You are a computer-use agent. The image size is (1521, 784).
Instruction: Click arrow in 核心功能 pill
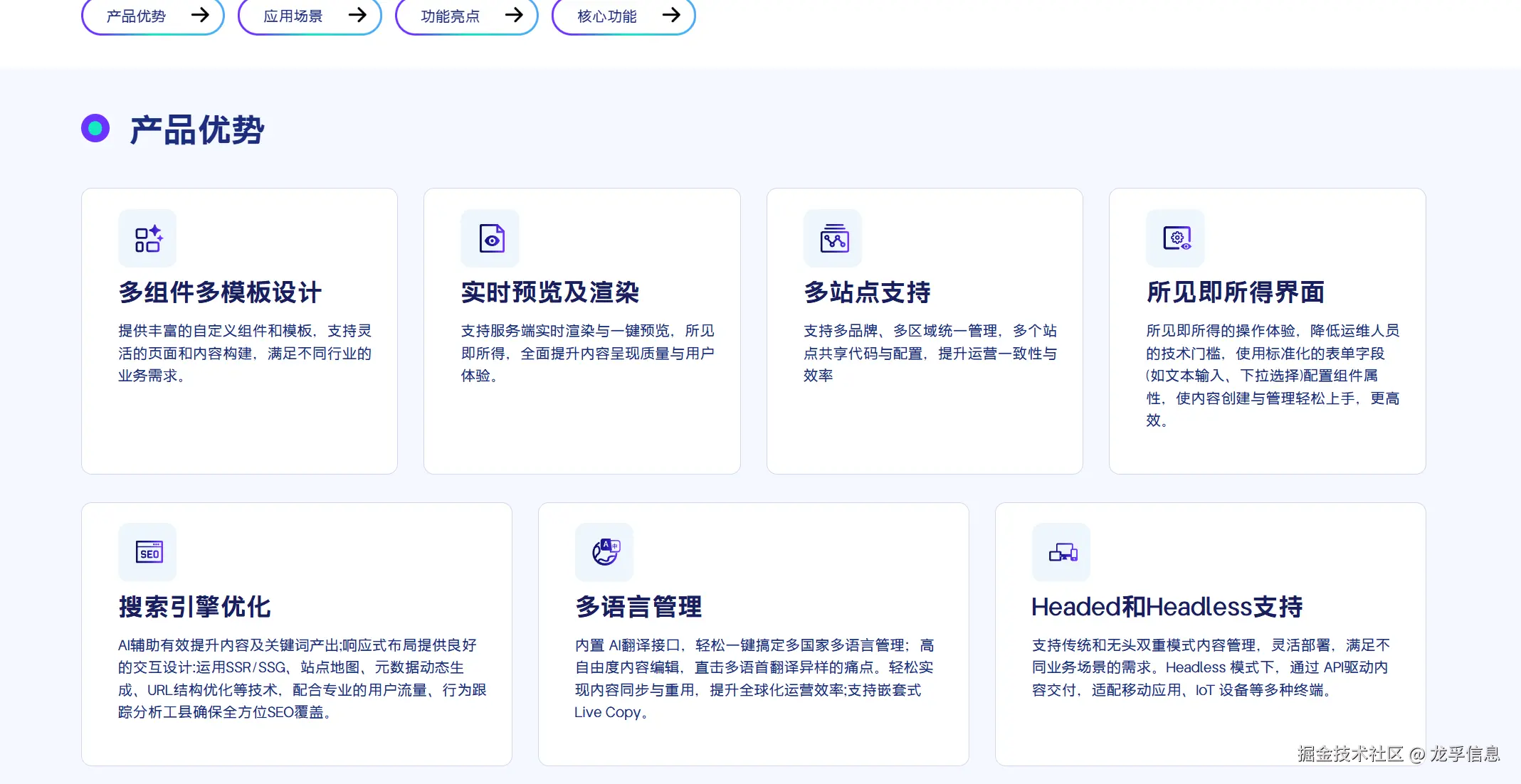tap(671, 15)
